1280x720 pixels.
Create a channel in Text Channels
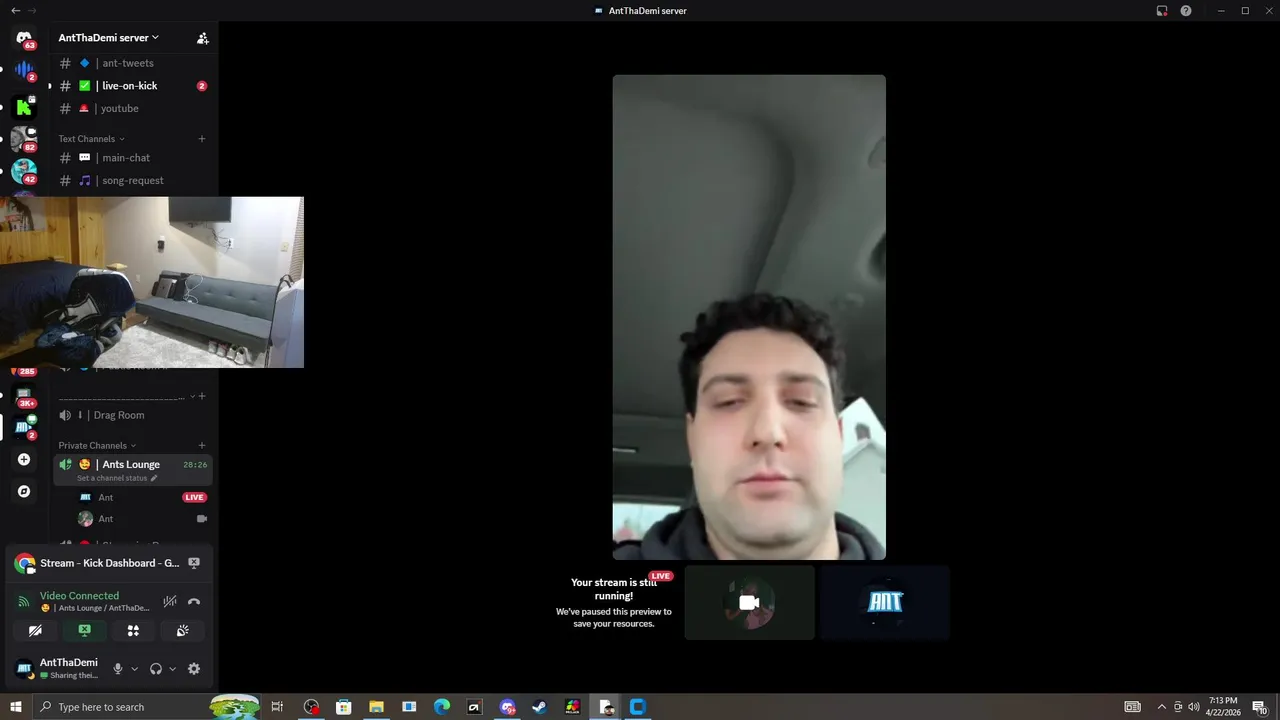coord(201,139)
